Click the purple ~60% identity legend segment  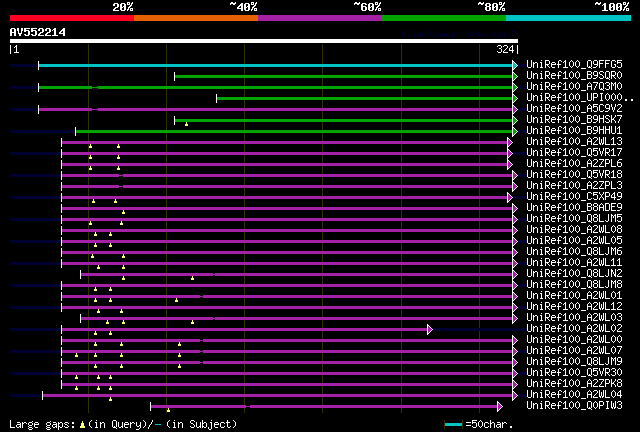point(320,18)
